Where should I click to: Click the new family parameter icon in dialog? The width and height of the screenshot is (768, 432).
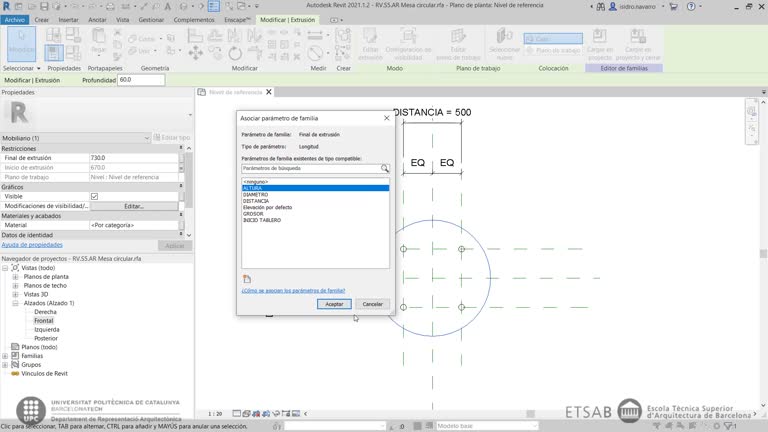point(247,279)
